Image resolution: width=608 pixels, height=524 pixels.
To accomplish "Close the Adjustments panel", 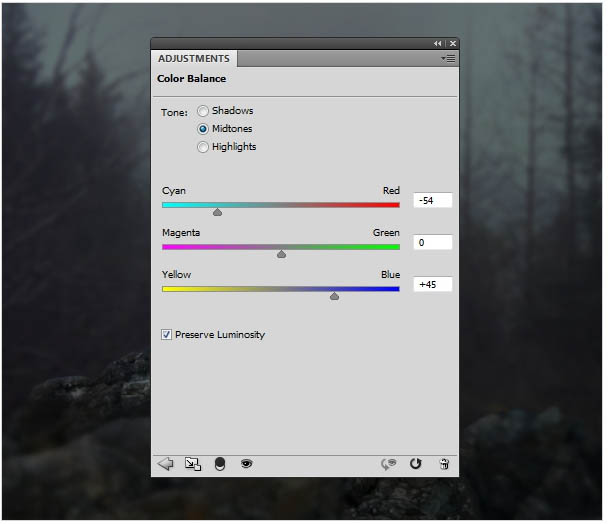I will [453, 43].
